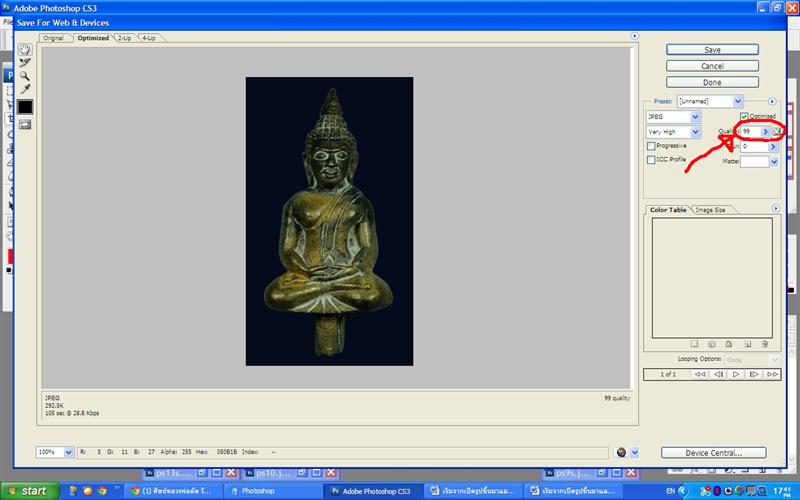This screenshot has width=800, height=500.
Task: Enable the Progressive checkbox
Action: point(652,146)
